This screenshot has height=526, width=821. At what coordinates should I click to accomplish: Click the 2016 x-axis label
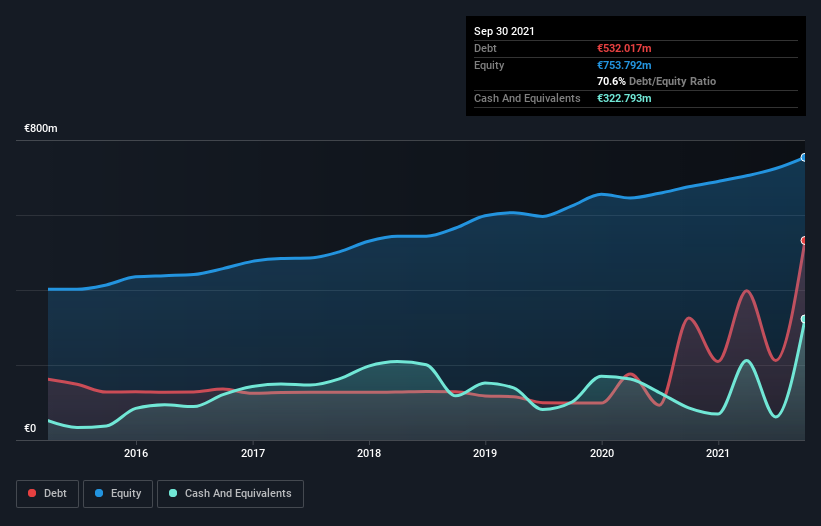pyautogui.click(x=136, y=453)
